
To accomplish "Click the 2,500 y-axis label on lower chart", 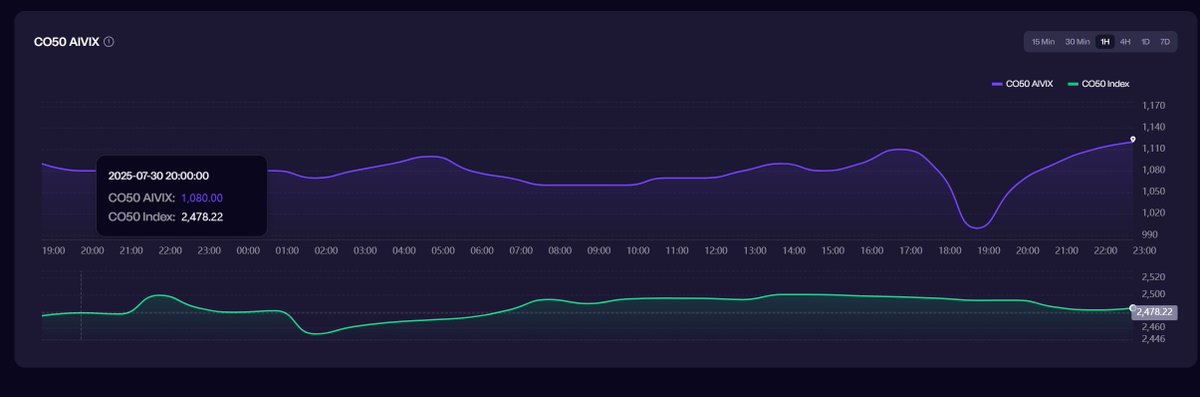I will 1153,294.
